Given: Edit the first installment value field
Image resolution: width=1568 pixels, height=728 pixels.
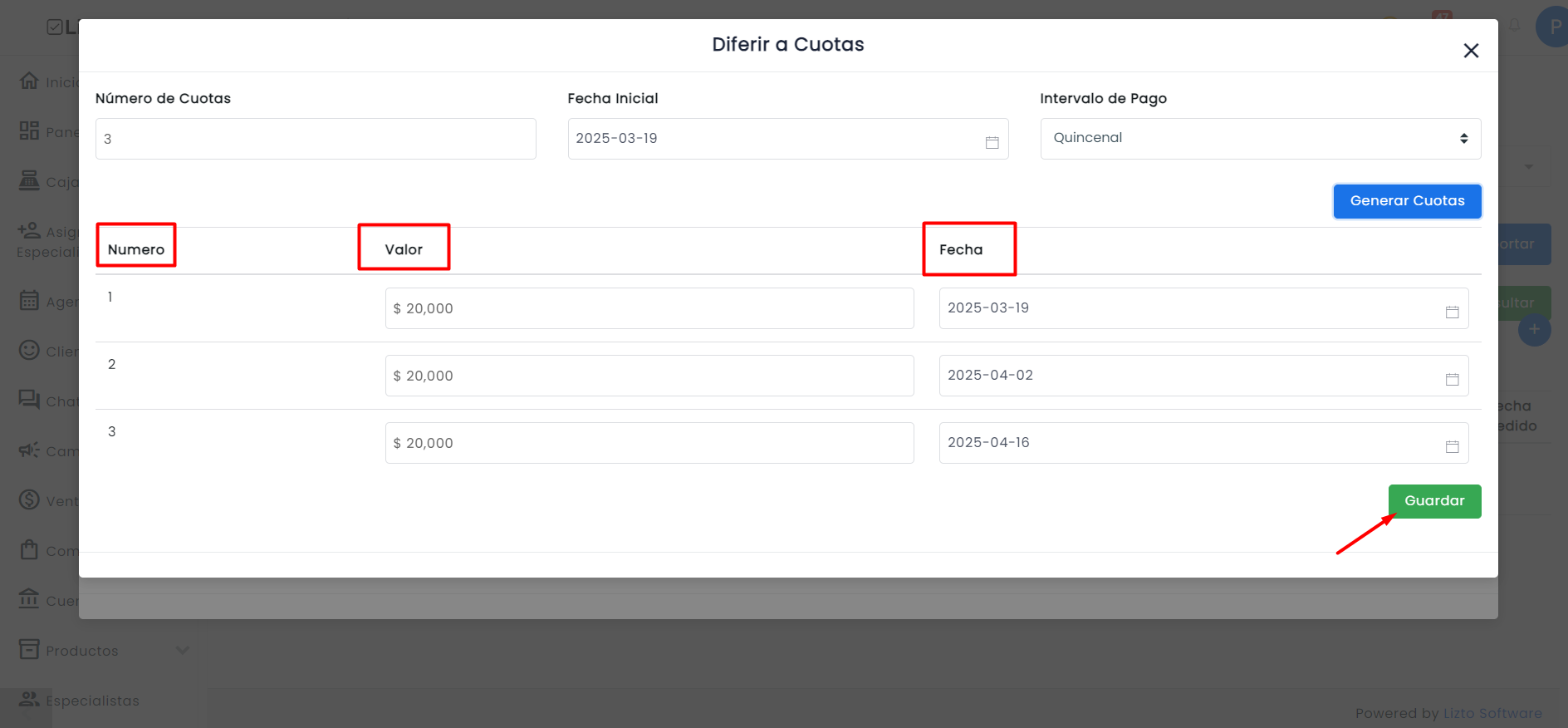Looking at the screenshot, I should 649,308.
